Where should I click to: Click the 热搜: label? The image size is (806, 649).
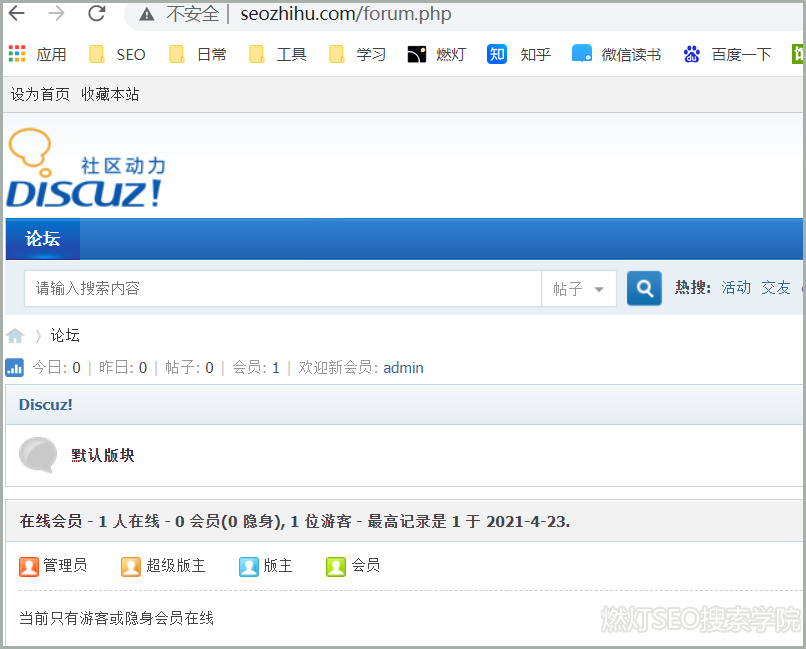692,287
